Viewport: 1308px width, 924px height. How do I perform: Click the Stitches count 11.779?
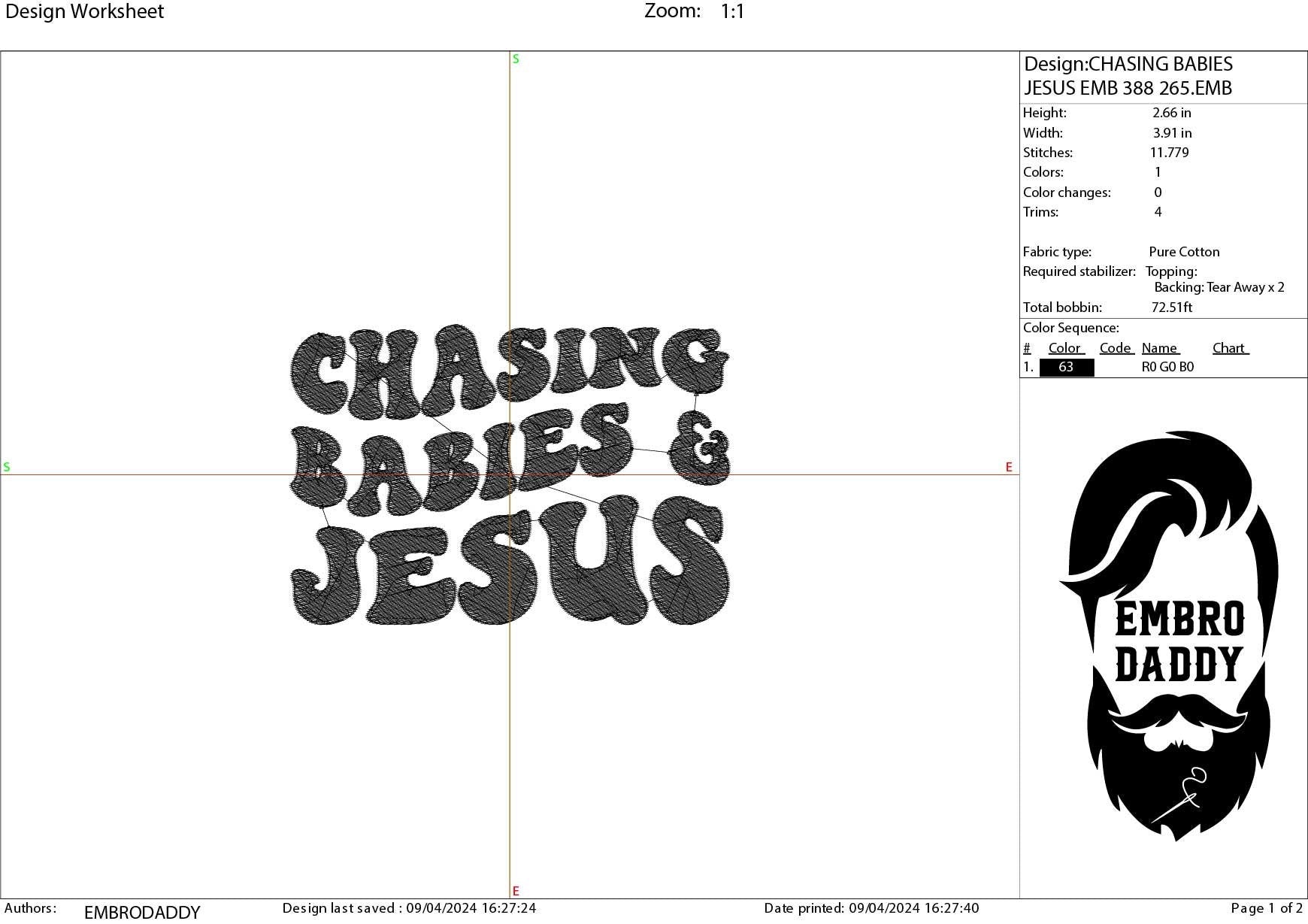coord(1170,153)
